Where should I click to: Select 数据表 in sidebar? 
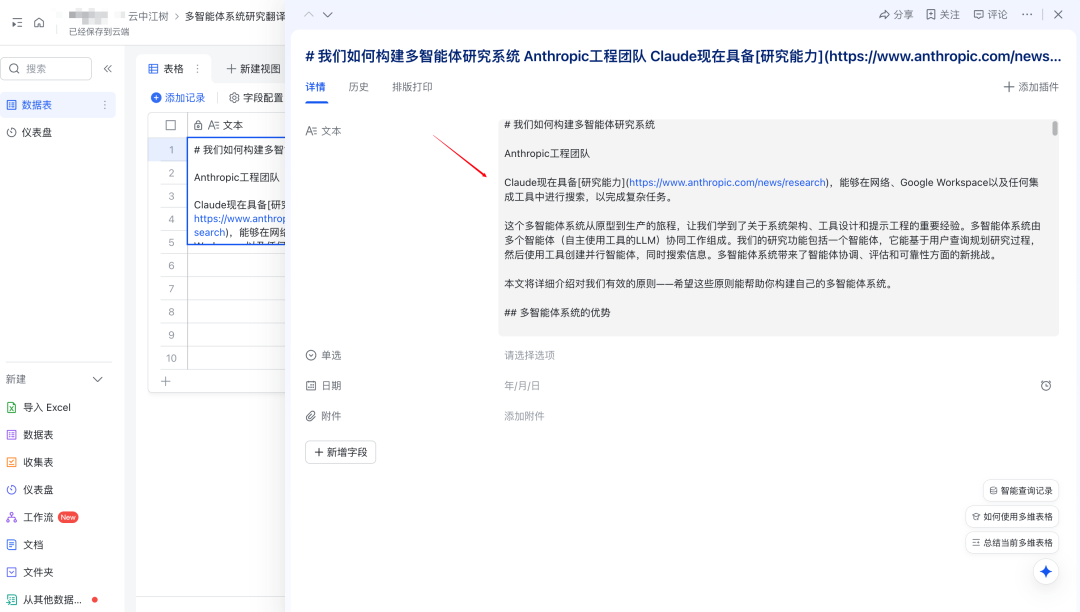click(58, 105)
